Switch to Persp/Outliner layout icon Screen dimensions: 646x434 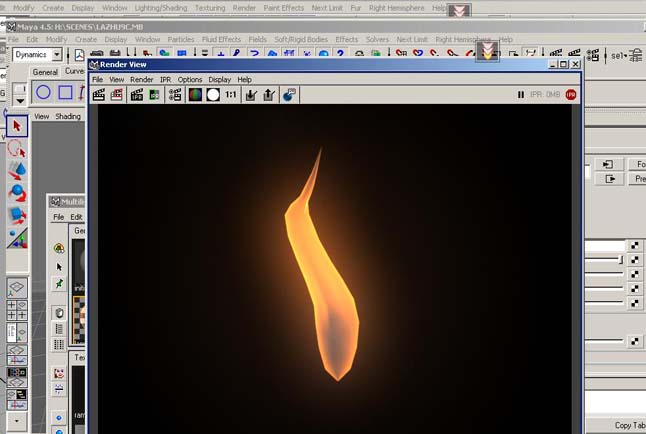pos(17,332)
